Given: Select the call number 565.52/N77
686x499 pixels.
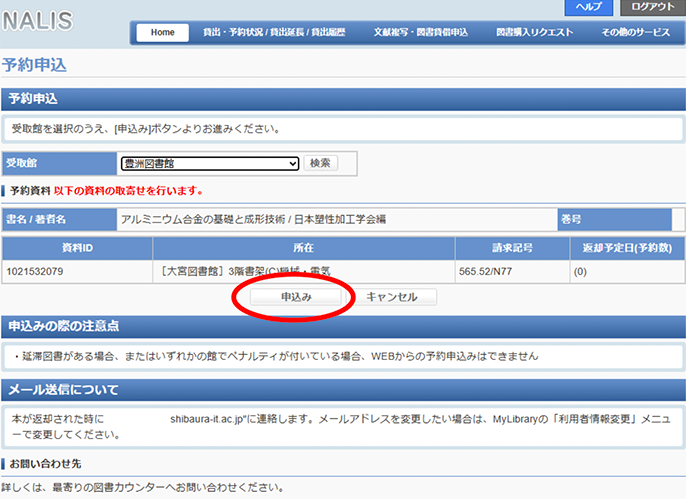Looking at the screenshot, I should 488,271.
